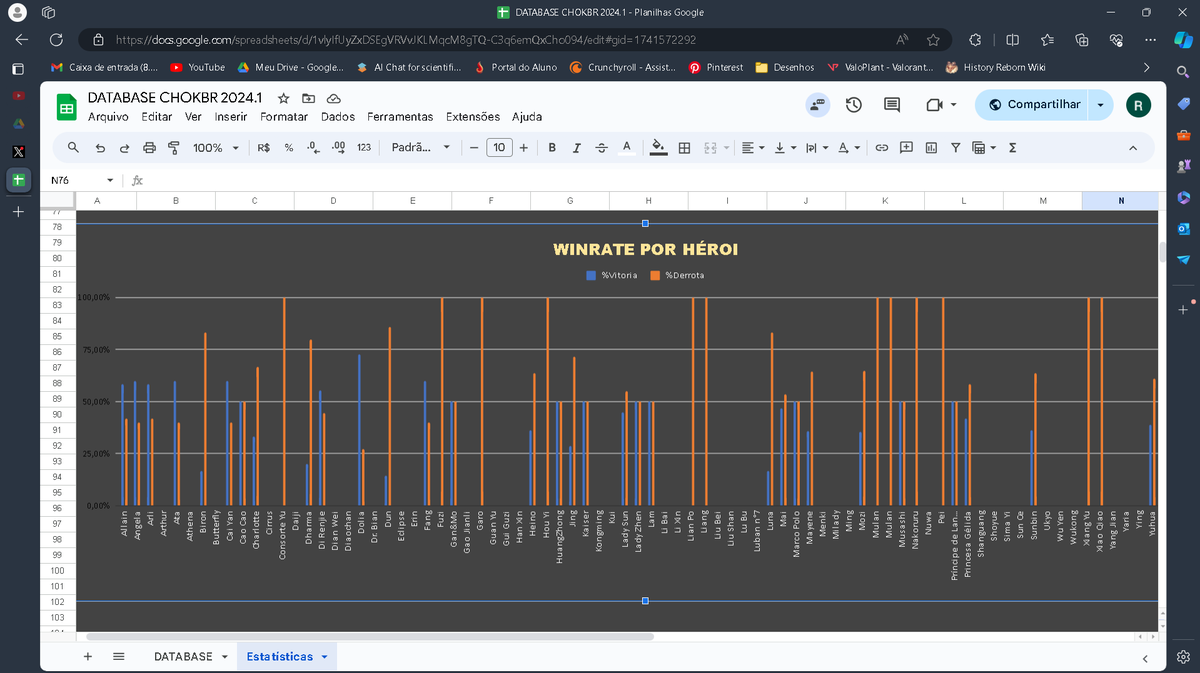
Task: Open the functions Σ icon
Action: click(1012, 147)
